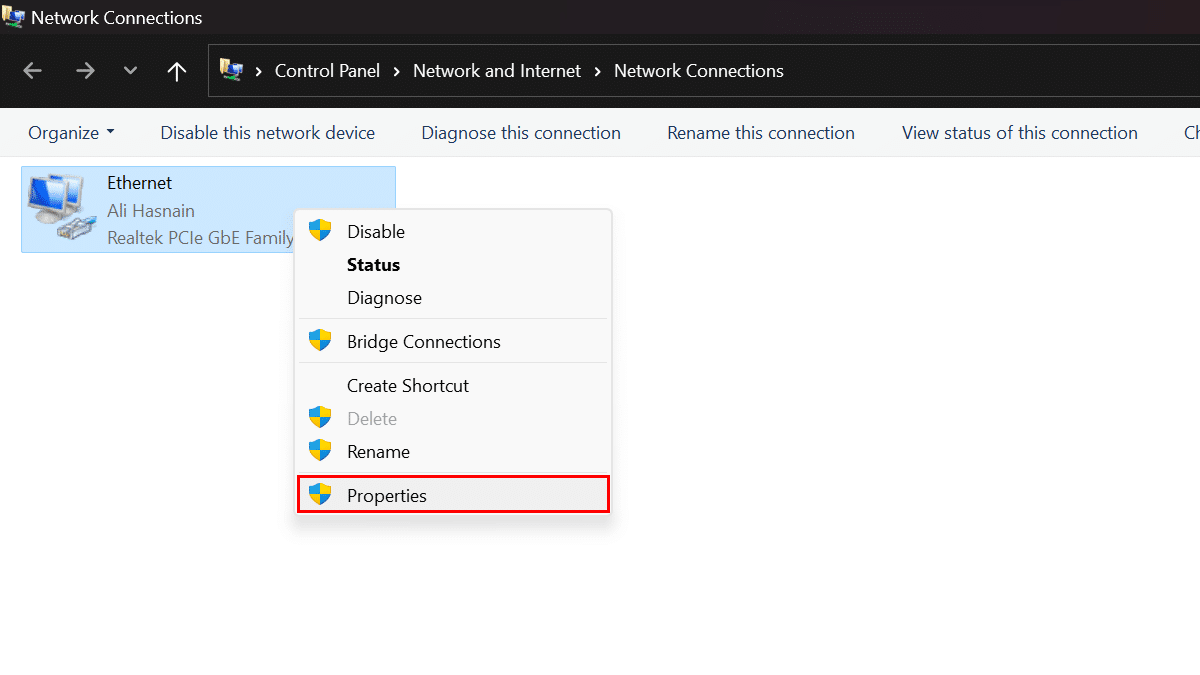This screenshot has width=1200, height=675.
Task: Click the shield icon beside Rename
Action: pyautogui.click(x=320, y=451)
